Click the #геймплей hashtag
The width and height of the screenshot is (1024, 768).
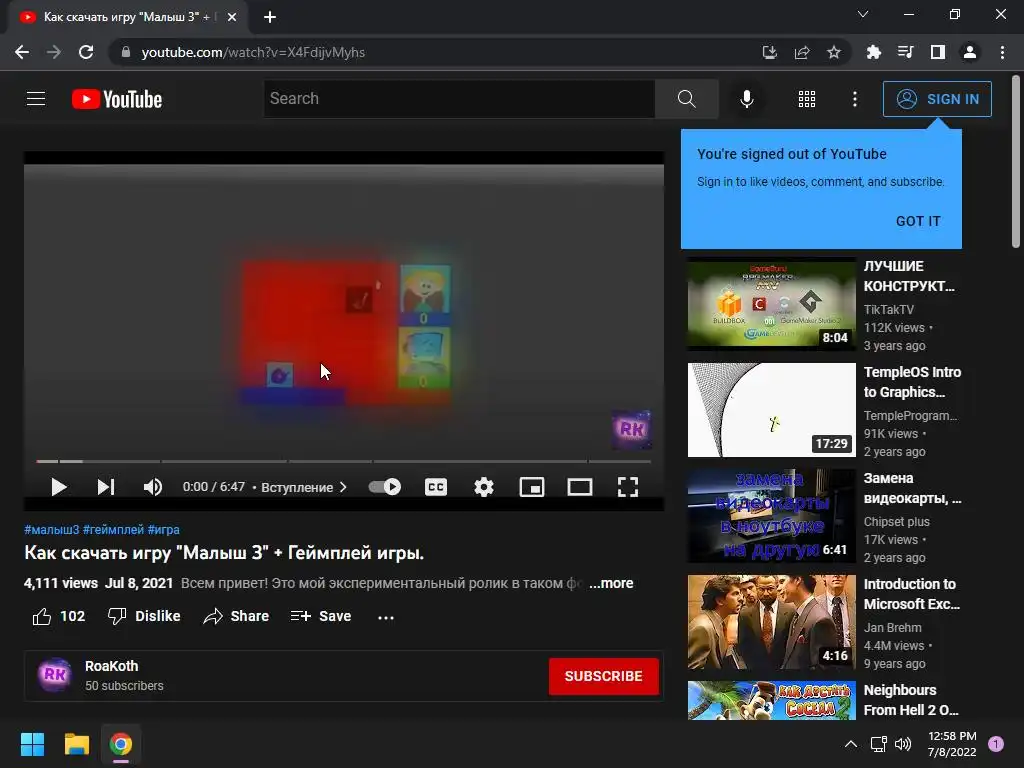pos(113,530)
